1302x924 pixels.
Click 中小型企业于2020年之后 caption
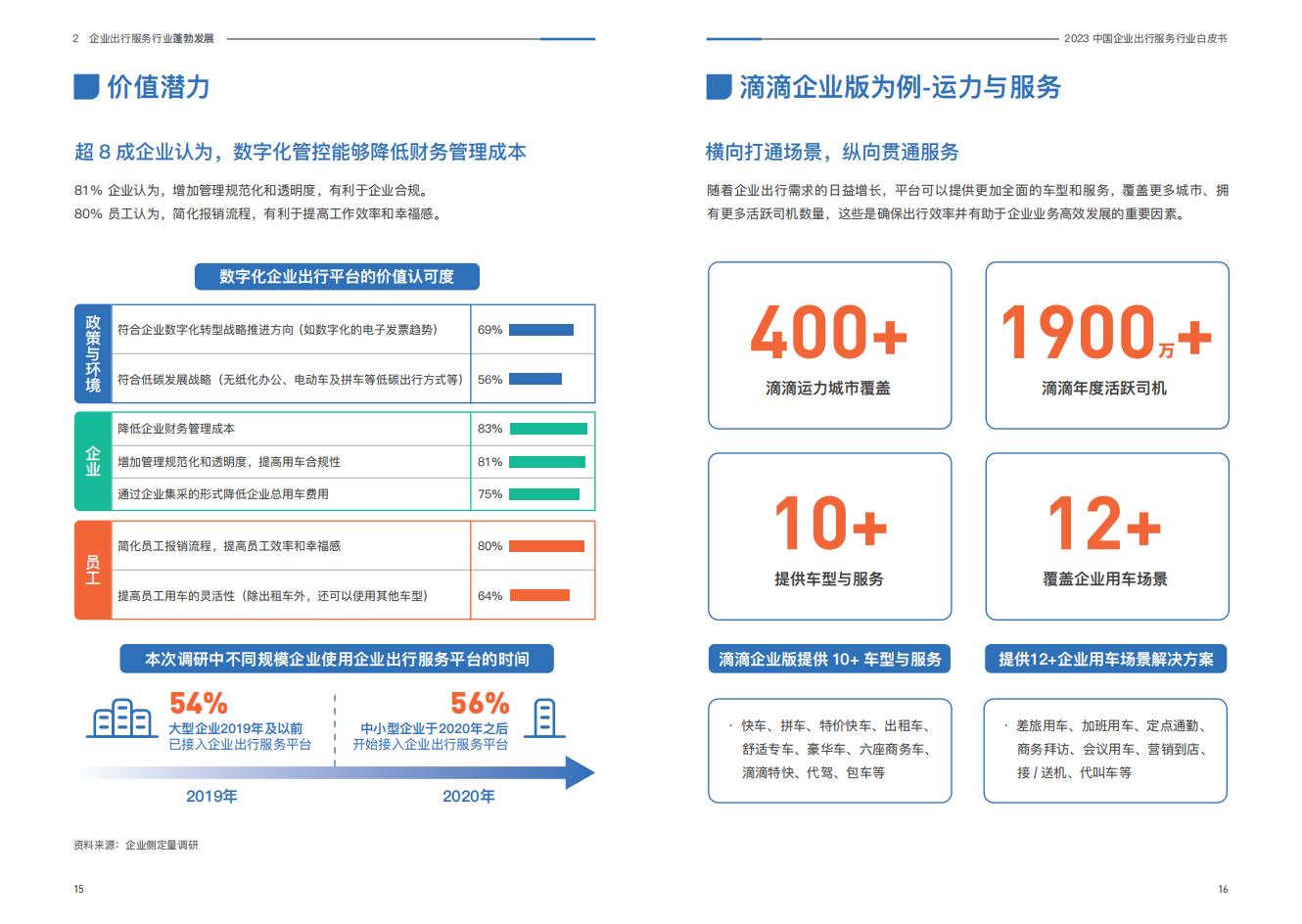434,728
